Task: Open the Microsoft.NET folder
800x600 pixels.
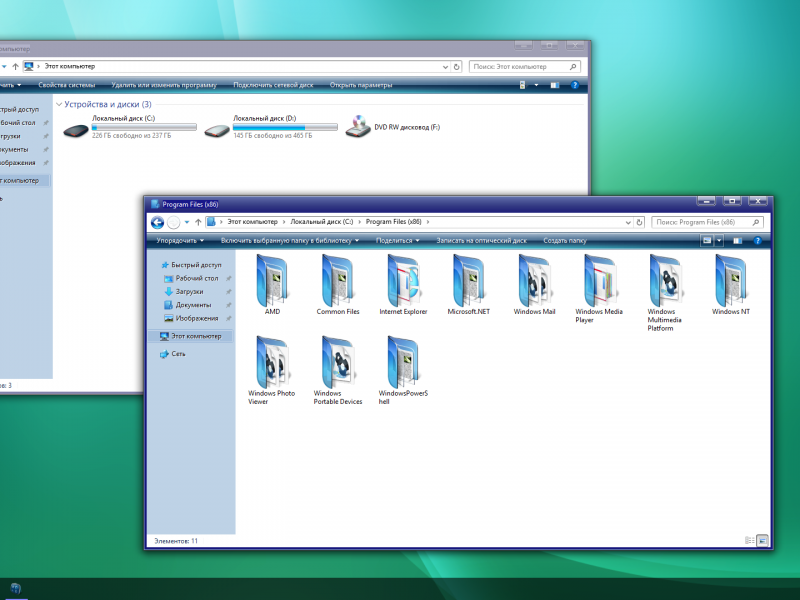Action: pyautogui.click(x=468, y=283)
